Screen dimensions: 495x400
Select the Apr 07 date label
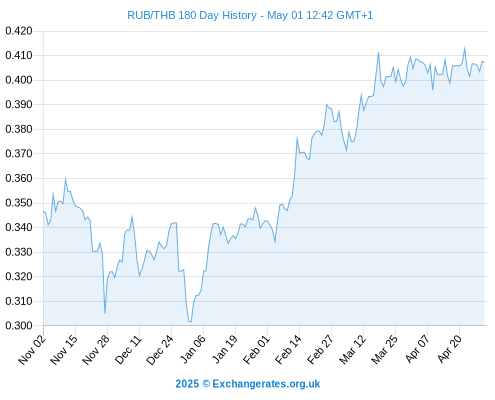point(417,349)
